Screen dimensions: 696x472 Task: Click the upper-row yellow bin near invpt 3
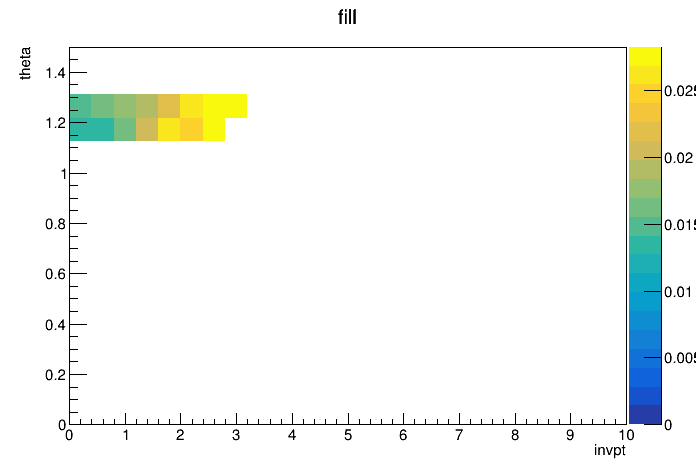coord(225,106)
